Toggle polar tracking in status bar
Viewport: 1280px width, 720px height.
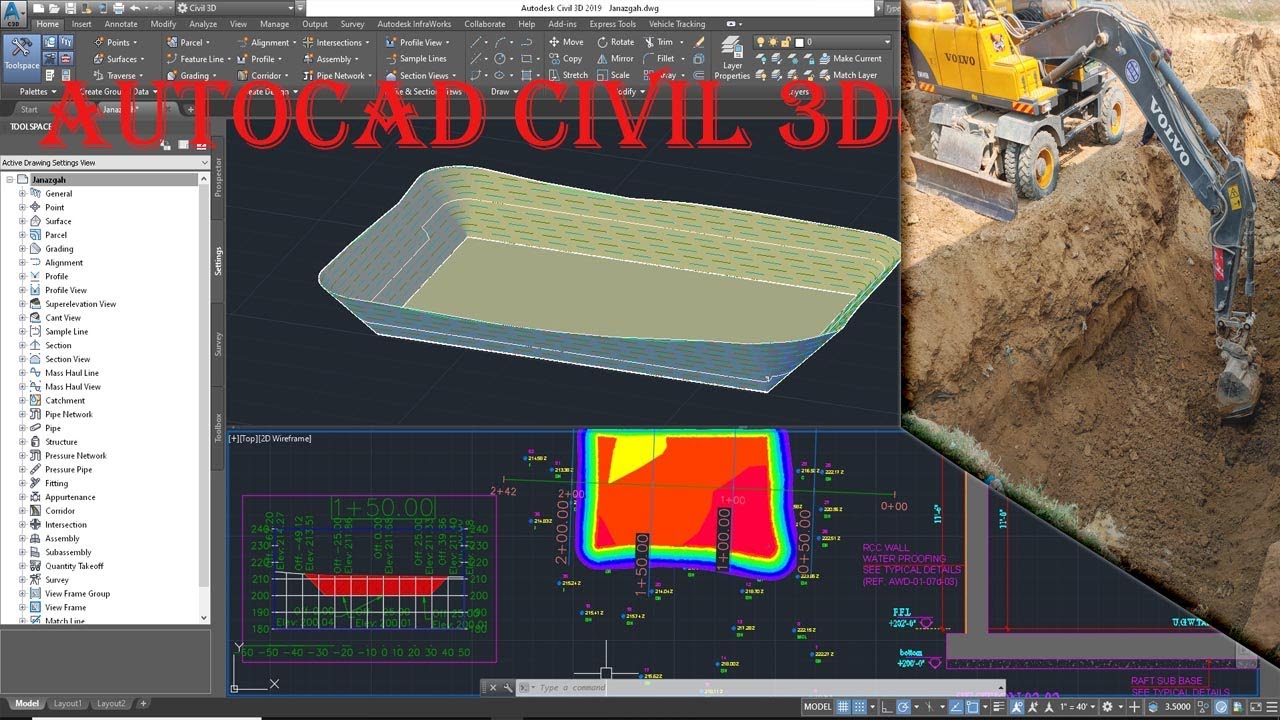(902, 706)
